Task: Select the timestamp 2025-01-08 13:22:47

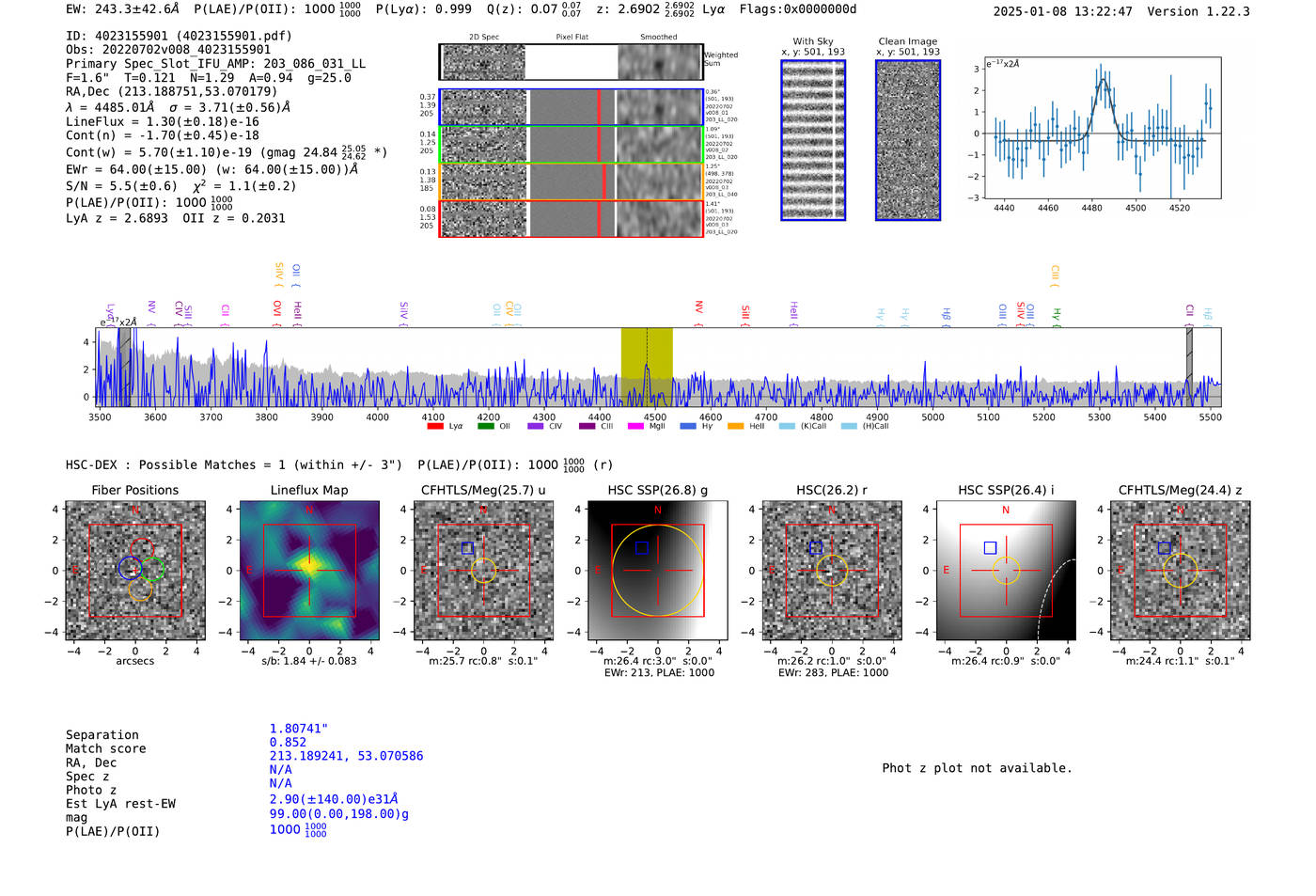Action: (x=1062, y=11)
